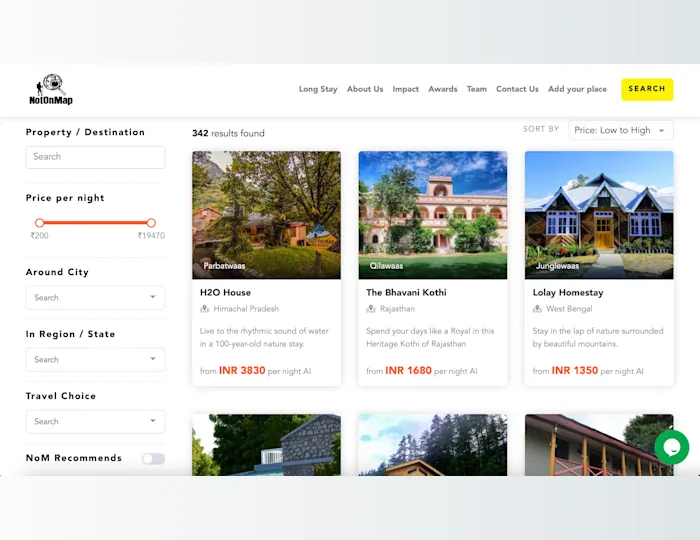Focus the Property / Destination search field
700x540 pixels.
tap(95, 157)
